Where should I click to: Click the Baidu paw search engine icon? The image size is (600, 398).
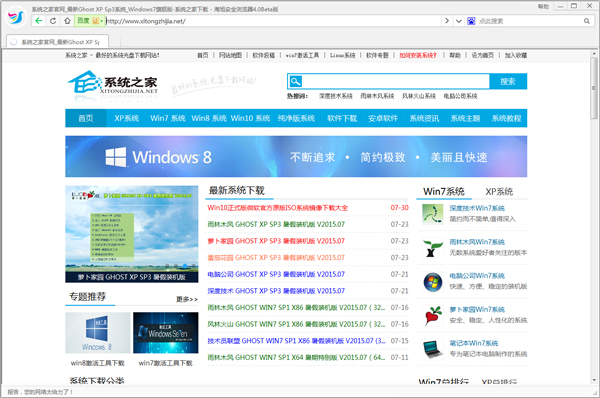tap(471, 21)
